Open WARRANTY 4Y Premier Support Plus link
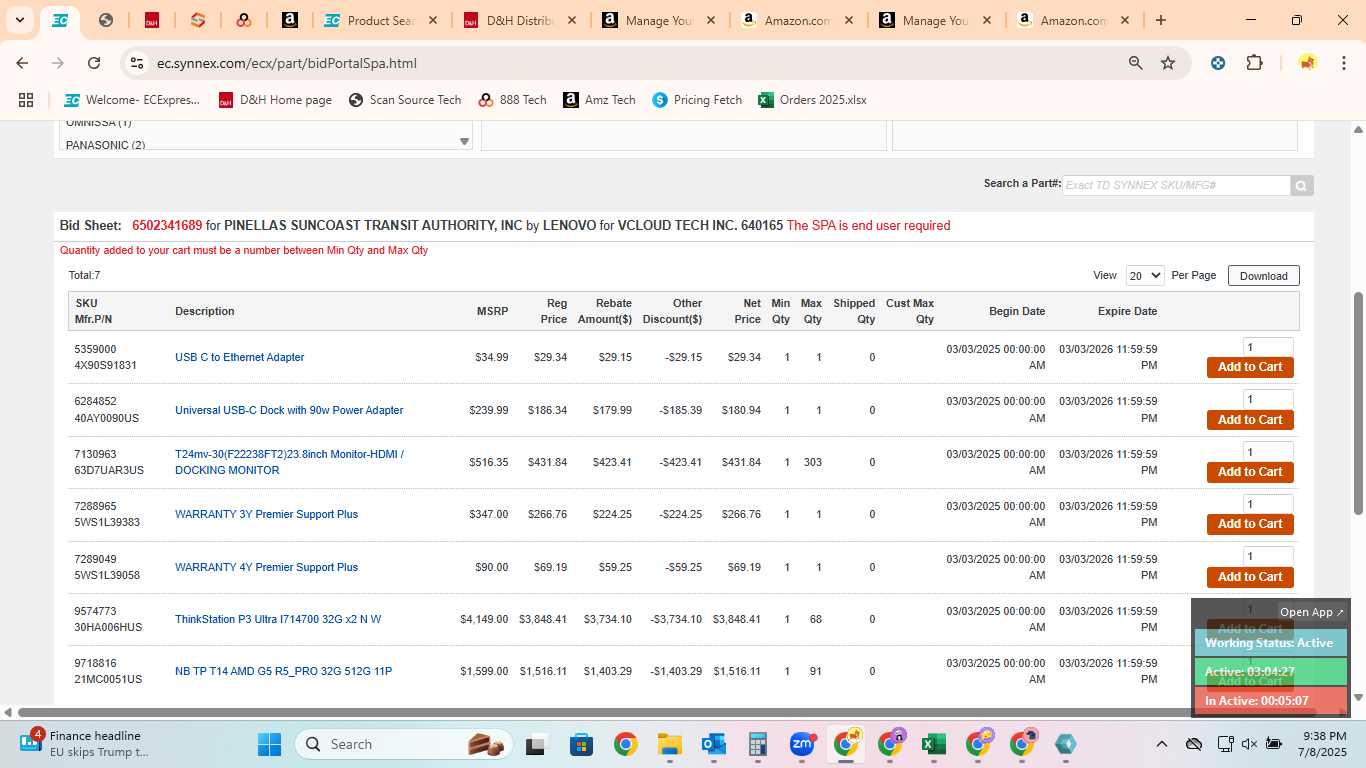 266,567
